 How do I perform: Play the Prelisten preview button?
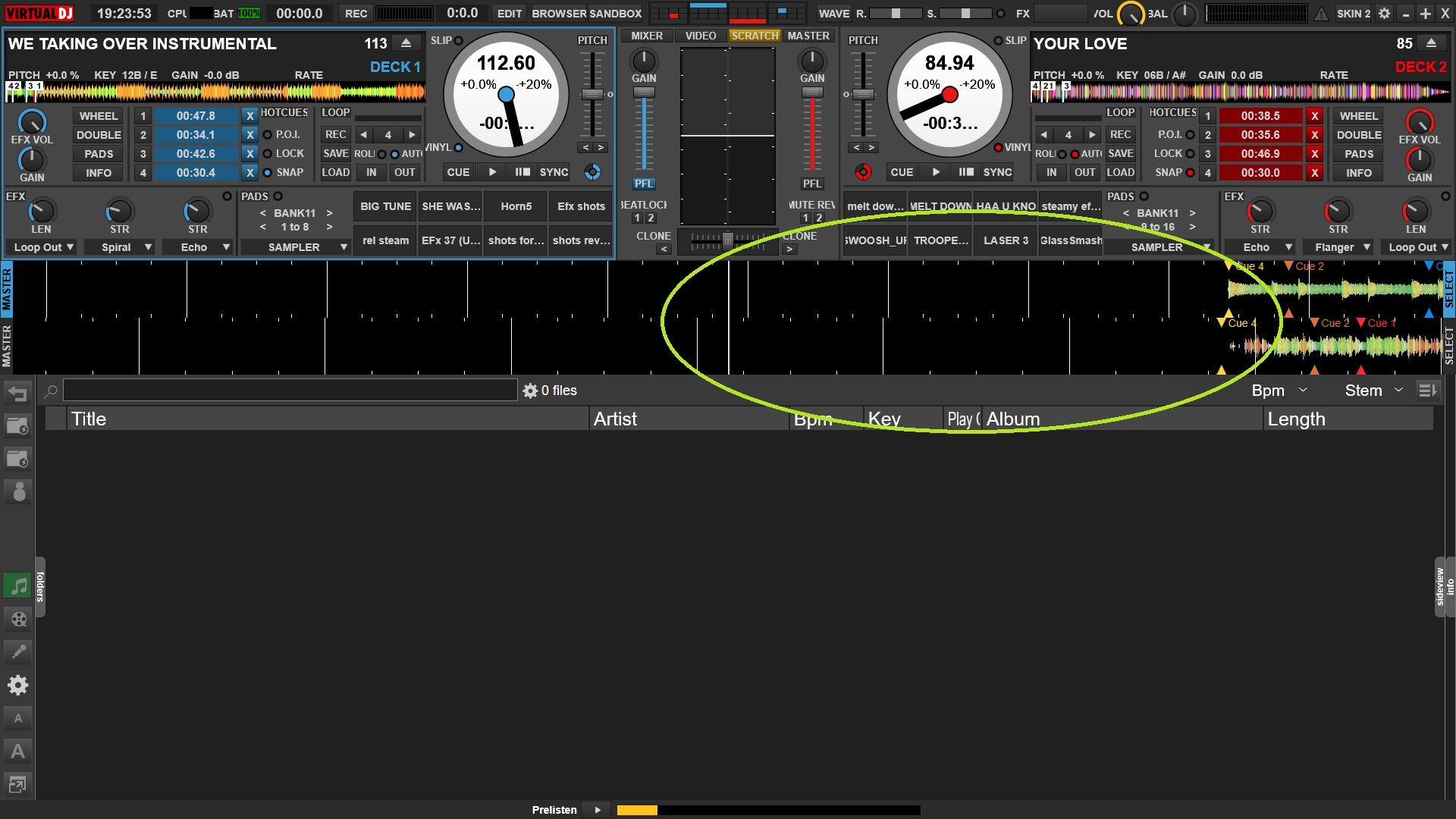point(598,810)
